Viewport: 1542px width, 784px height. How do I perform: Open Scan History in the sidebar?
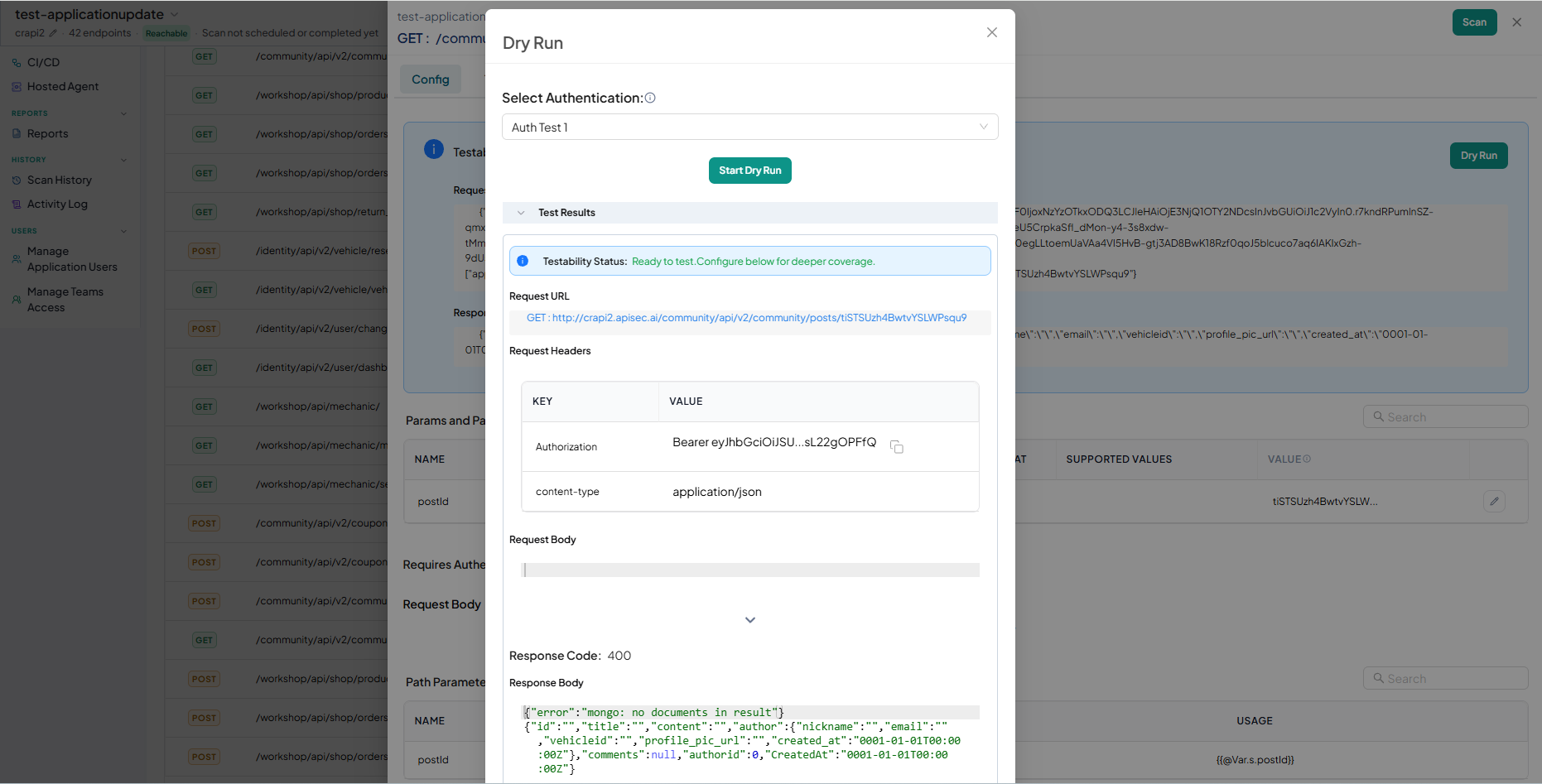(x=60, y=180)
